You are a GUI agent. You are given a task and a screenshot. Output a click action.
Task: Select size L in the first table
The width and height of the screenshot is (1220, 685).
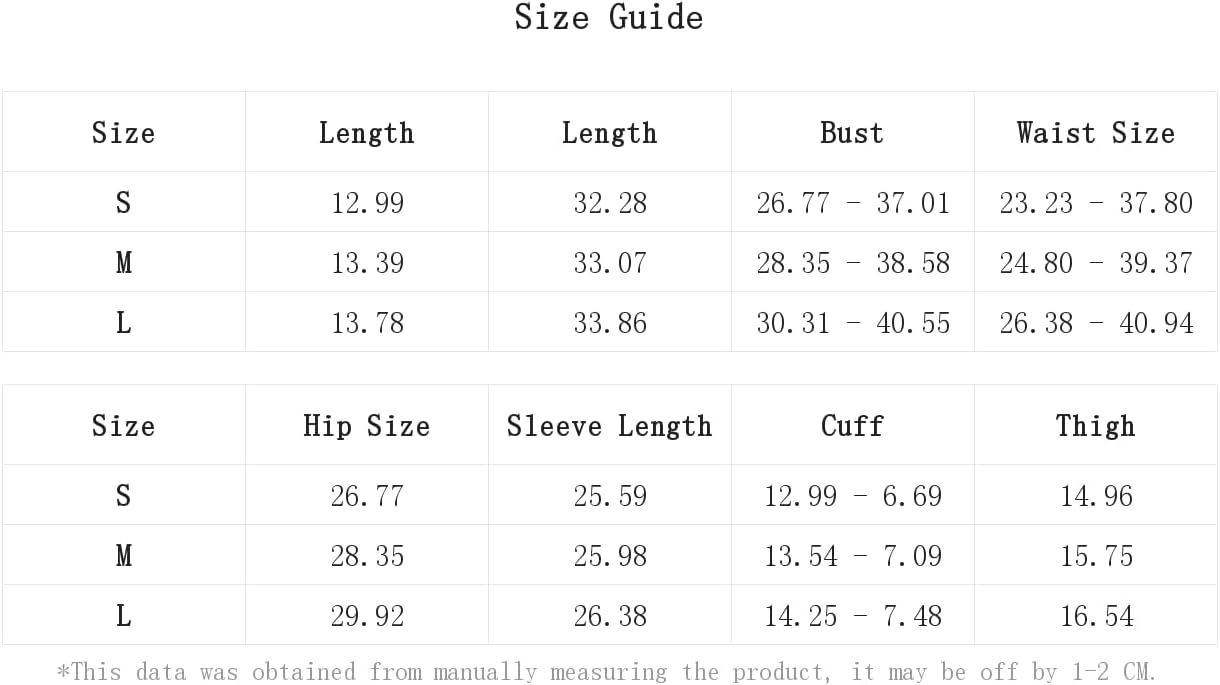pyautogui.click(x=123, y=322)
